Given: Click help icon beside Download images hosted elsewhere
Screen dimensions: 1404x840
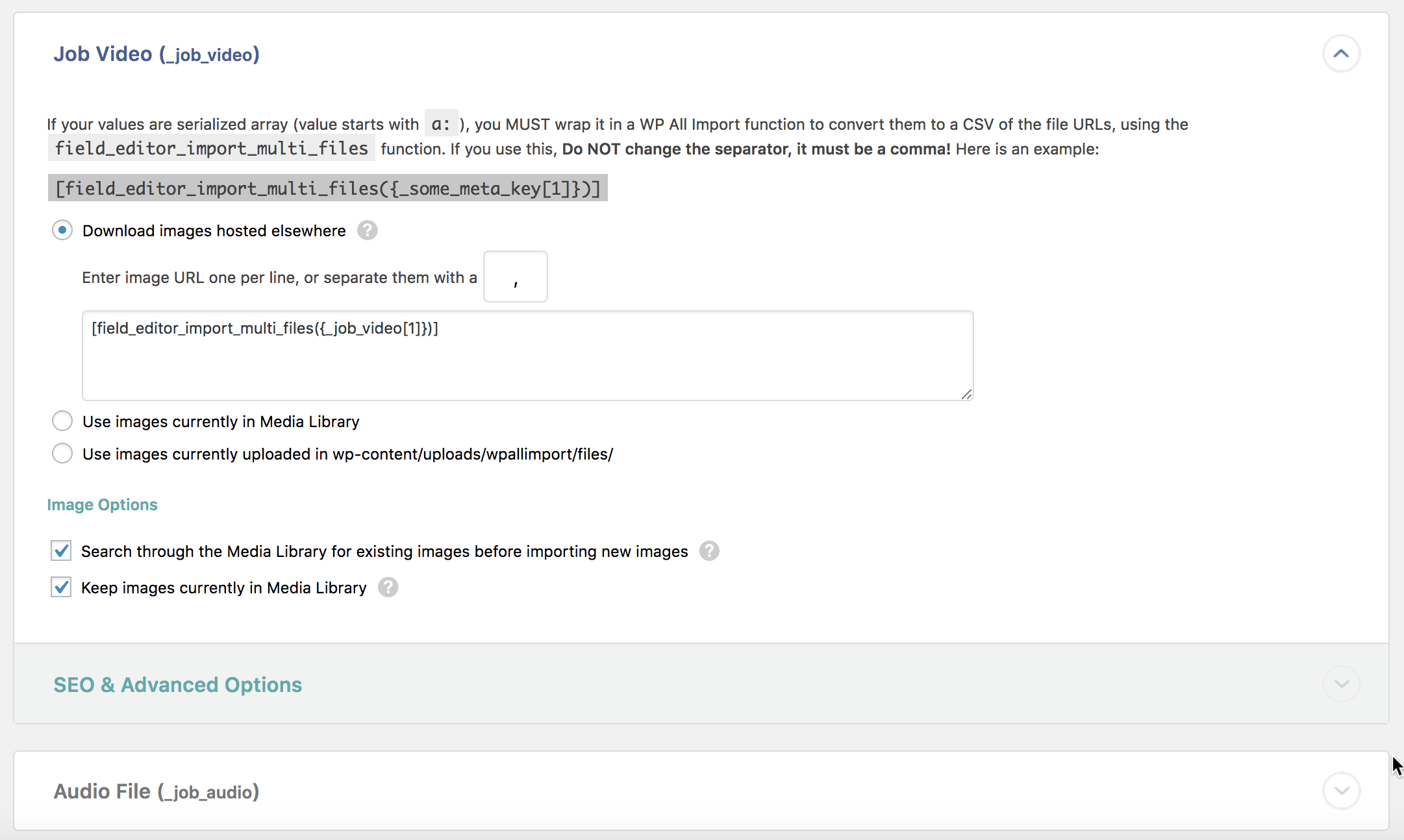Looking at the screenshot, I should [x=367, y=230].
